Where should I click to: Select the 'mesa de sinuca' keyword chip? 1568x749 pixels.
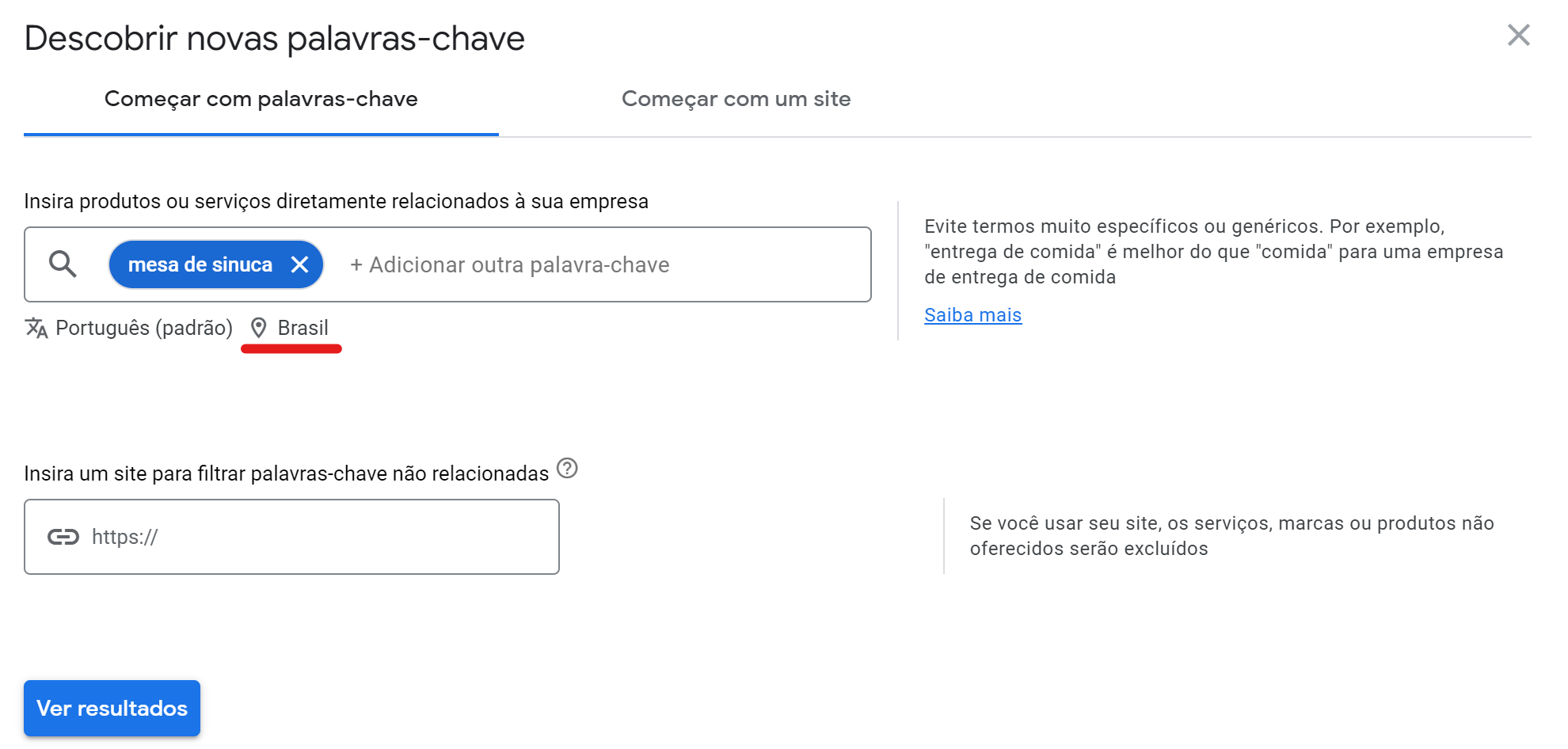click(198, 264)
